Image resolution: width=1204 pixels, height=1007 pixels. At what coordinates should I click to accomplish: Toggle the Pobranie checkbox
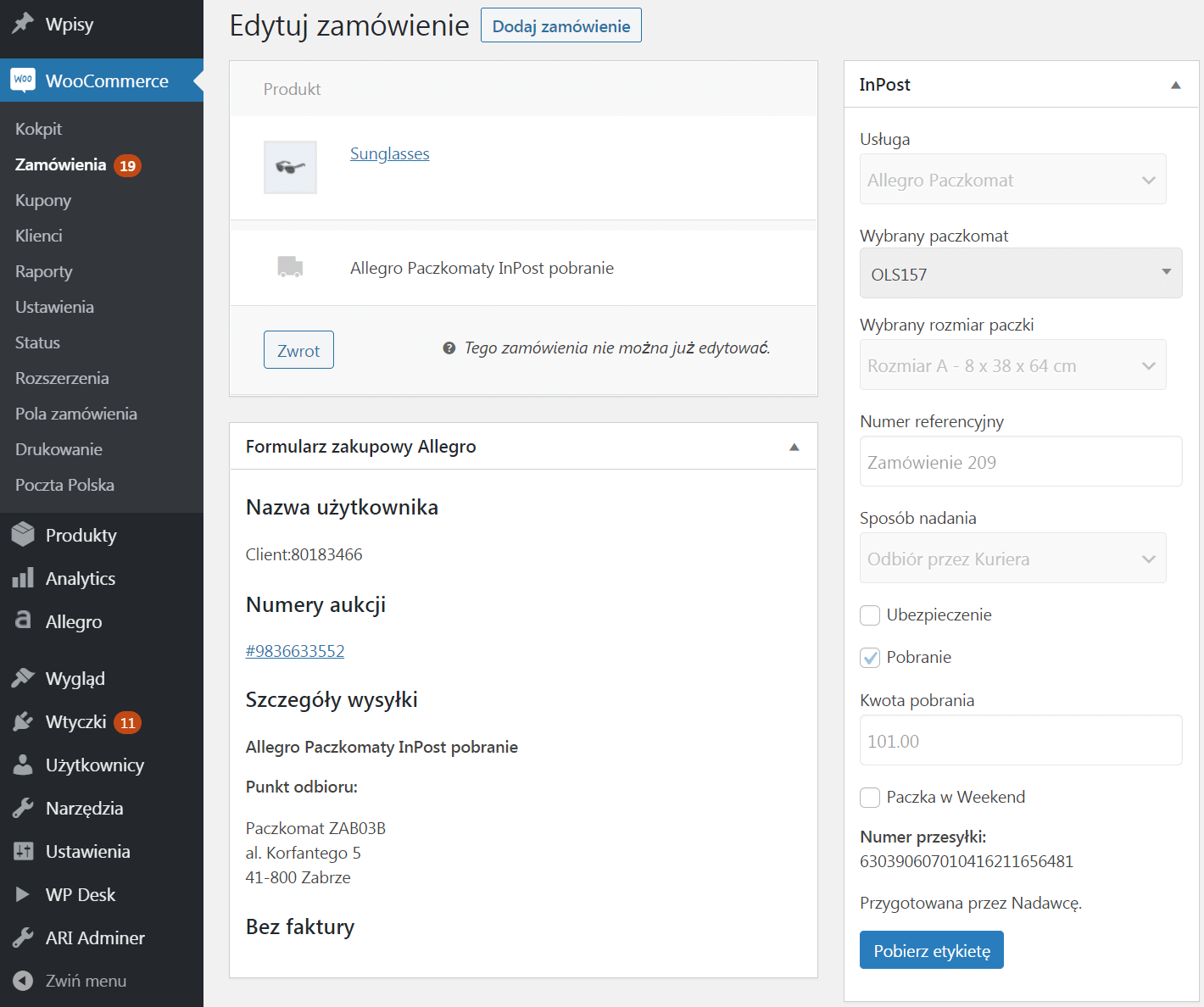click(x=870, y=657)
